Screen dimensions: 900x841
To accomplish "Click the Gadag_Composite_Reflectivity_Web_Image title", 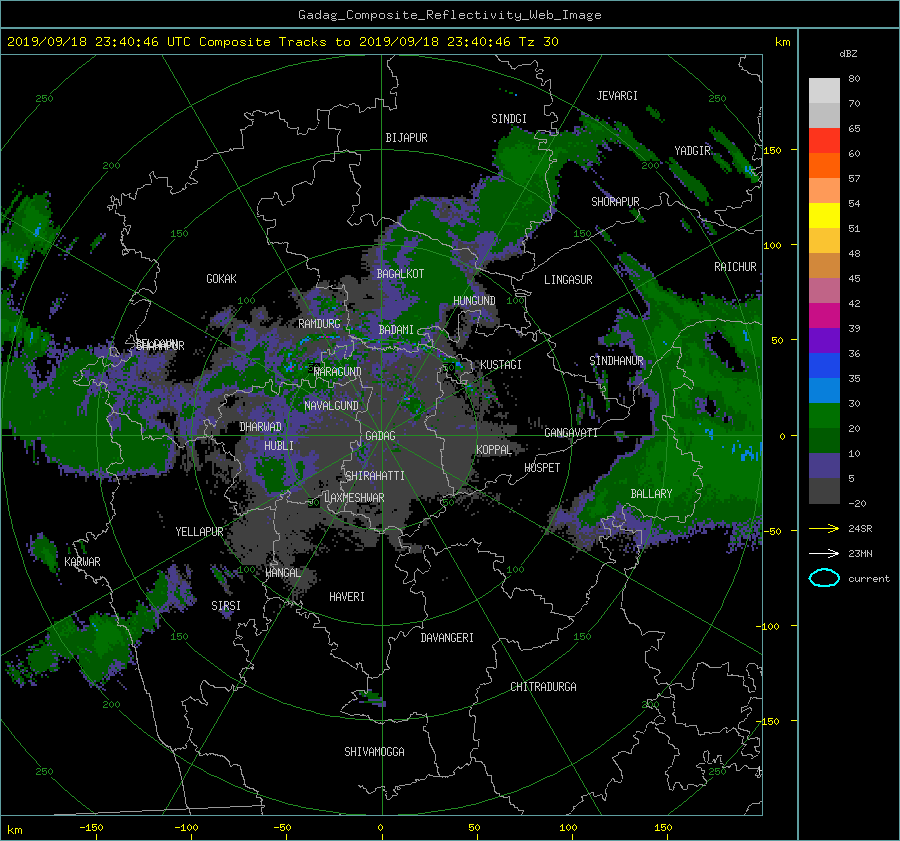I will [450, 15].
